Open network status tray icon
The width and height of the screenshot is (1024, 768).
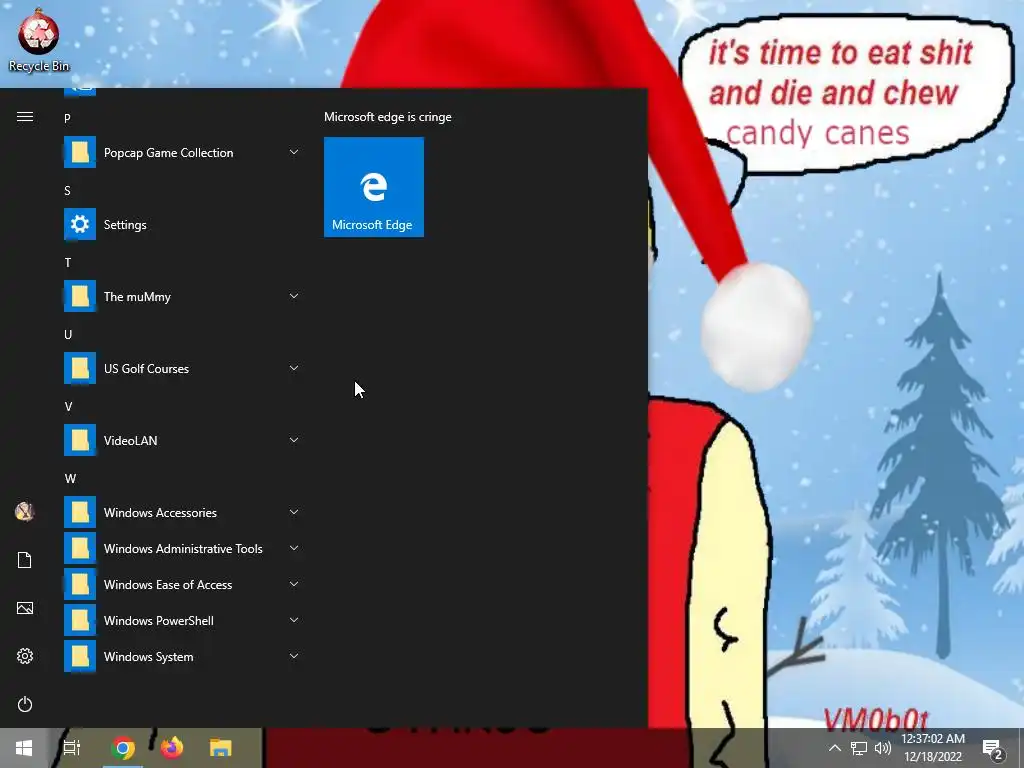click(859, 748)
